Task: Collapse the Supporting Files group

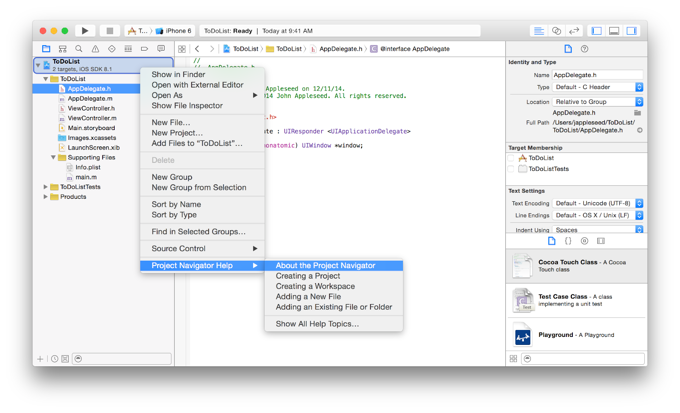Action: tap(53, 157)
